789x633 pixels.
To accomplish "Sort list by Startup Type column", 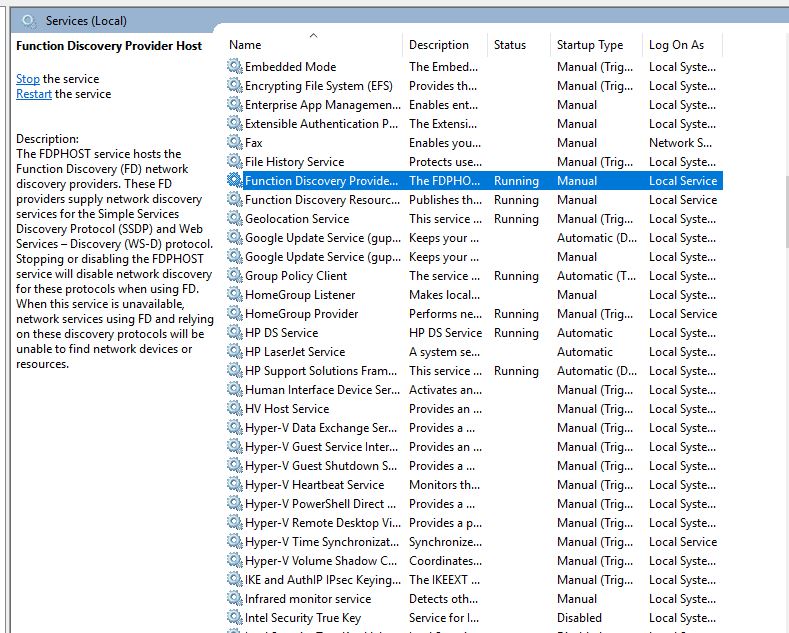I will [x=589, y=45].
